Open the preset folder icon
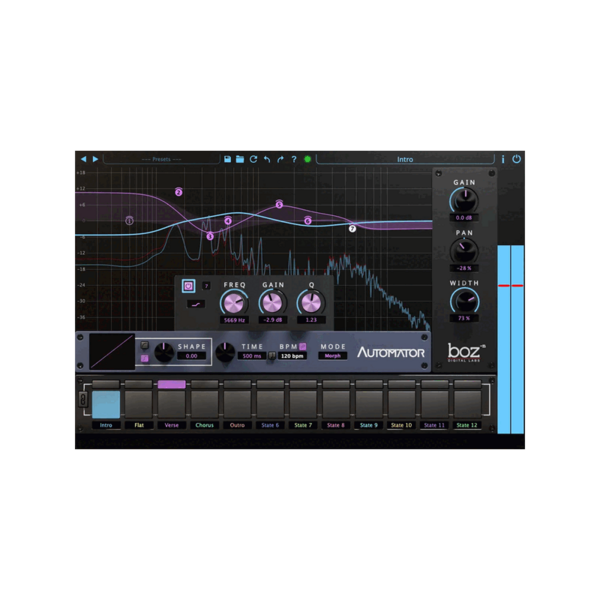600x600 pixels. (240, 159)
